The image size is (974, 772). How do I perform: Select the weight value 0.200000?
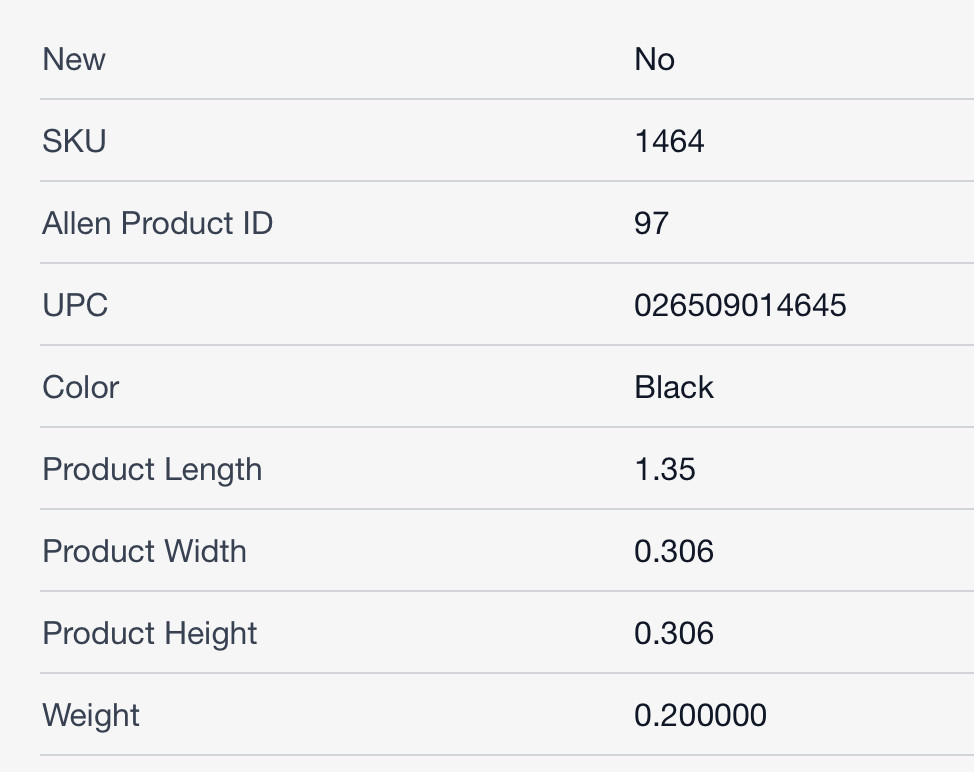[700, 715]
